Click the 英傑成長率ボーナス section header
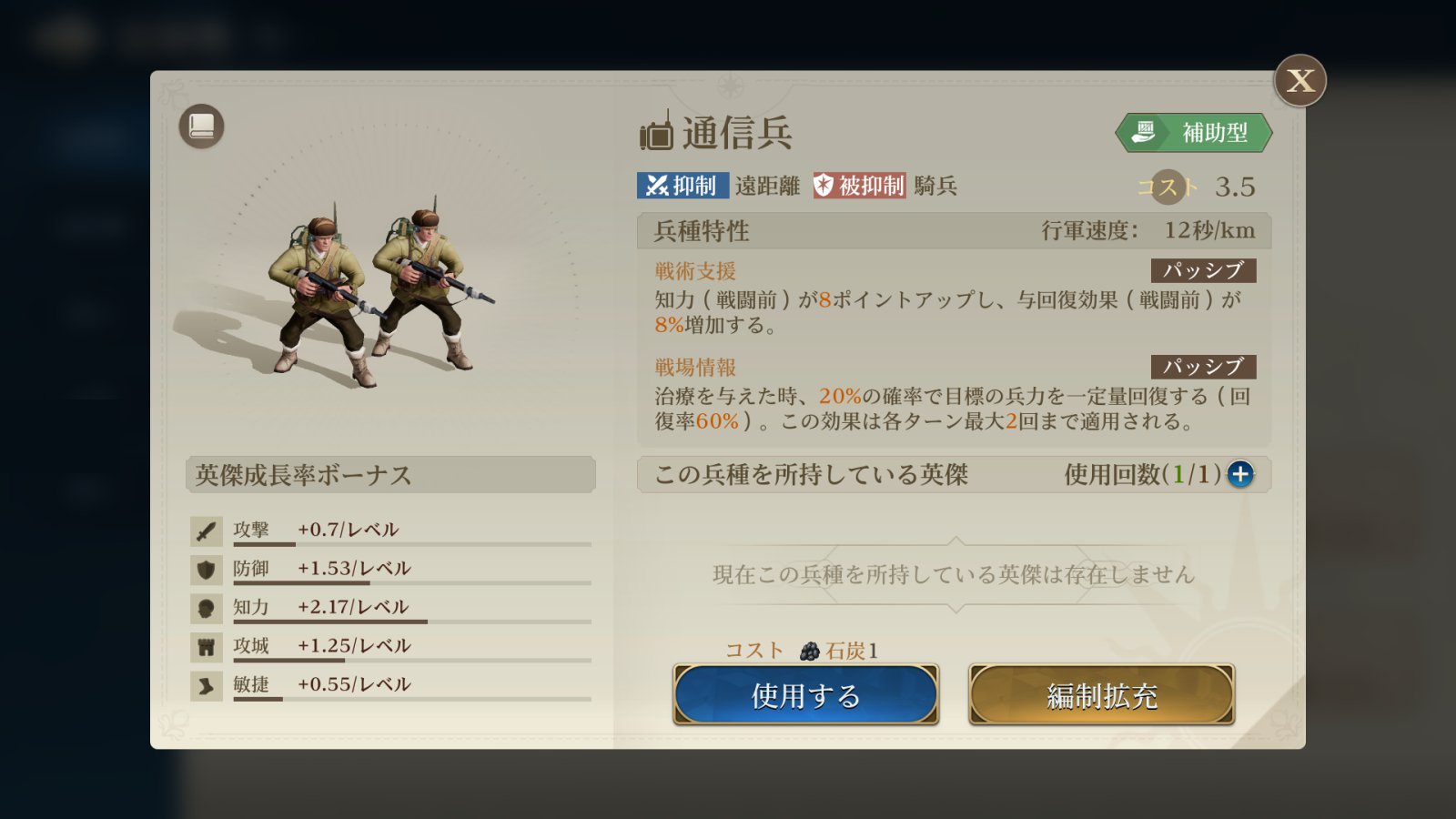This screenshot has width=1456, height=819. (x=390, y=475)
